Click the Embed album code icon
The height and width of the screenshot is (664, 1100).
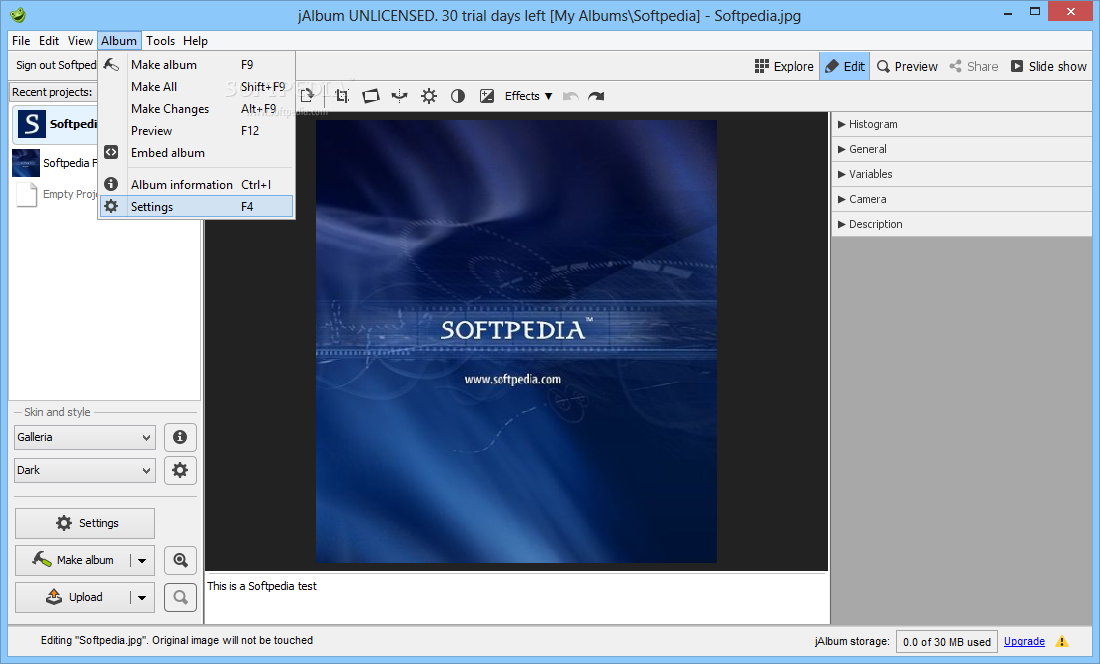111,152
